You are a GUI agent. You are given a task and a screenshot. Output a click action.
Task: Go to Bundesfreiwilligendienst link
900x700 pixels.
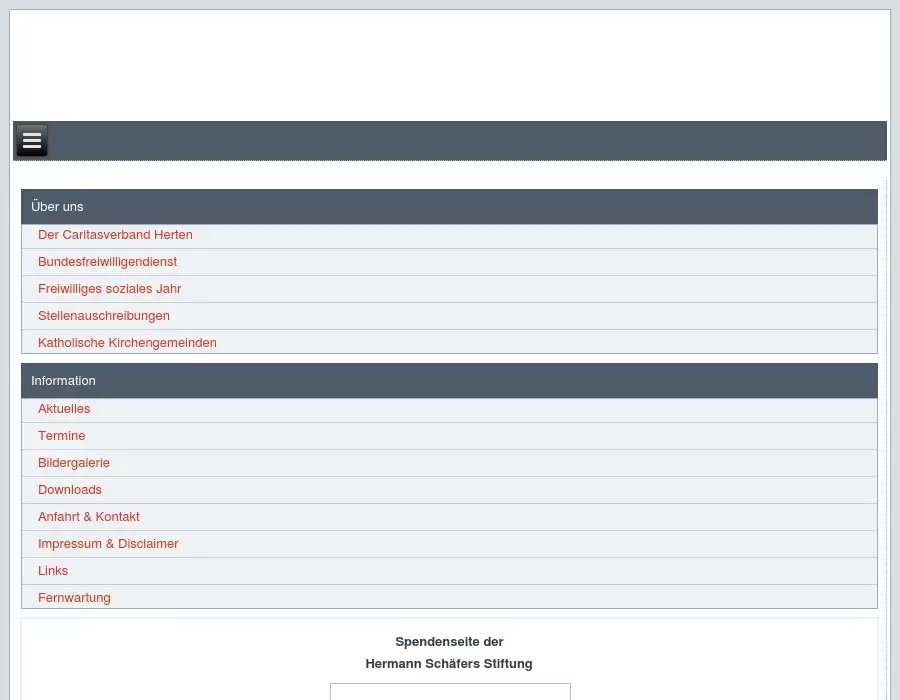point(107,262)
